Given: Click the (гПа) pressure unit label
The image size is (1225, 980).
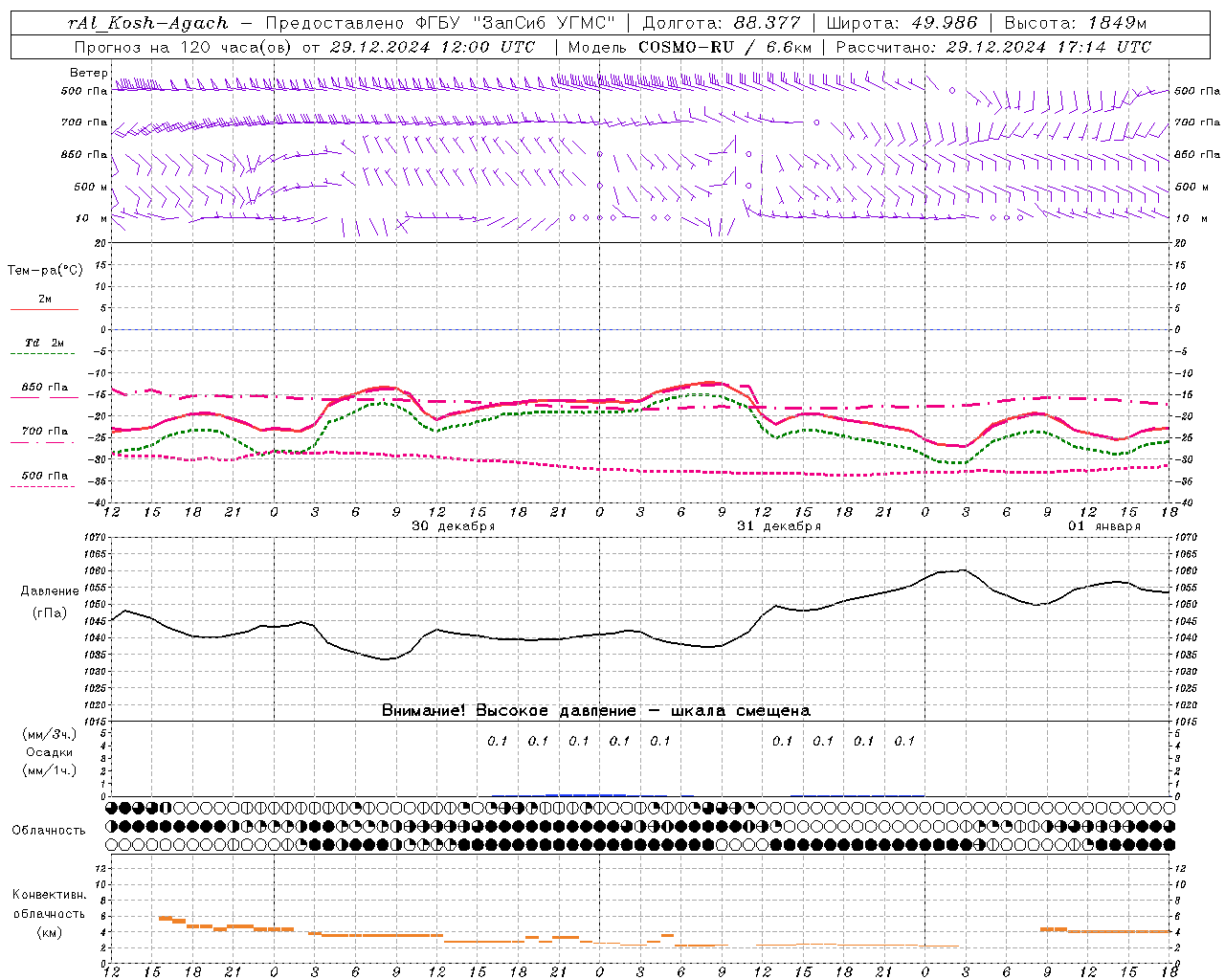Looking at the screenshot, I should [x=49, y=613].
